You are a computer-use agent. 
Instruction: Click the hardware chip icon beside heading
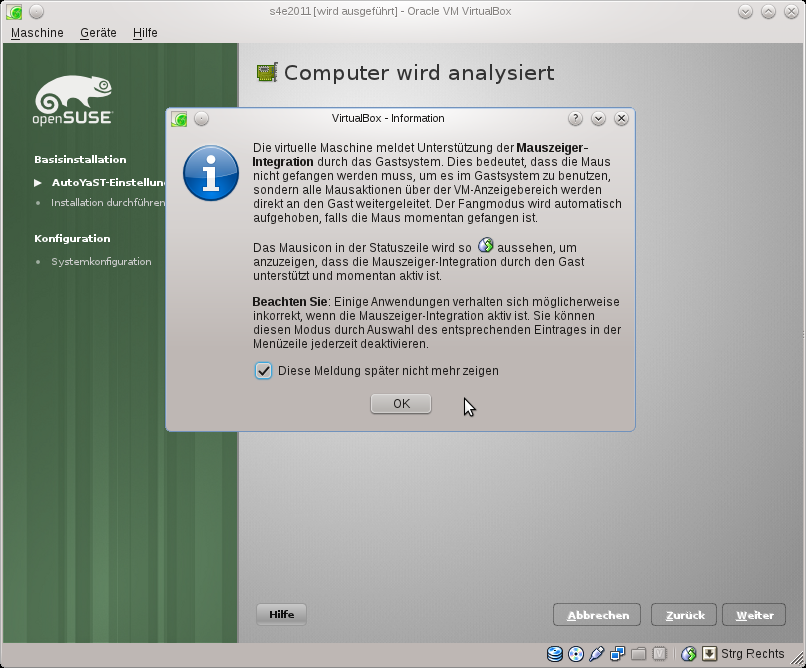pyautogui.click(x=267, y=72)
